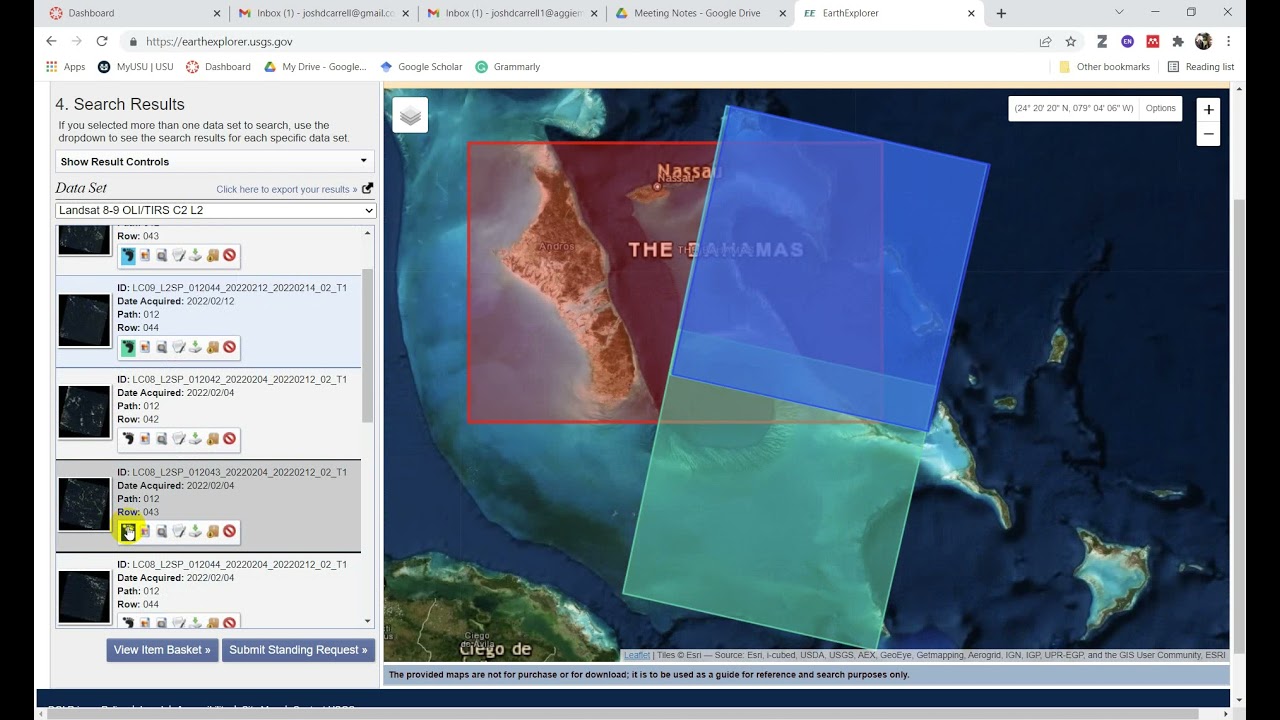Add LC08_L2SP_012042_20220204 scene to bulk download
Image resolution: width=1280 pixels, height=720 pixels.
click(213, 439)
